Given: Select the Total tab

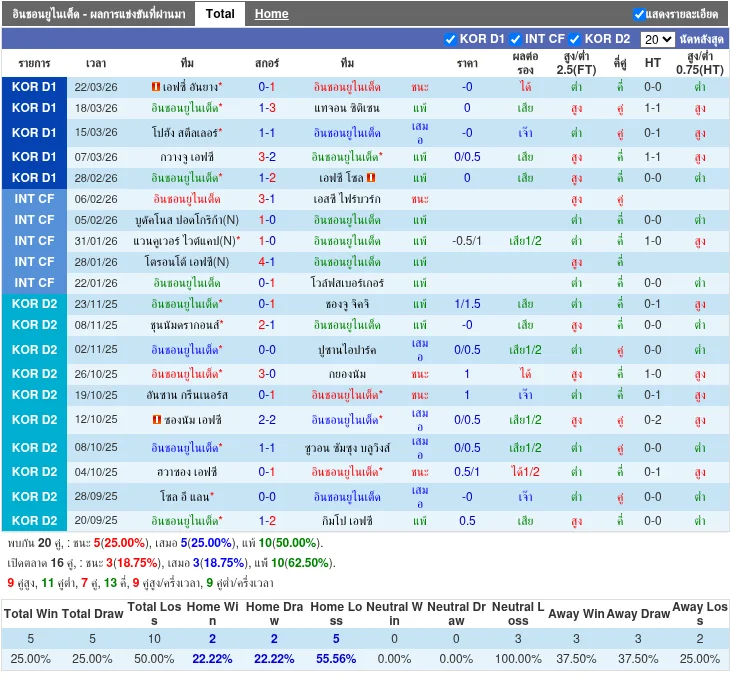Looking at the screenshot, I should click(x=220, y=14).
